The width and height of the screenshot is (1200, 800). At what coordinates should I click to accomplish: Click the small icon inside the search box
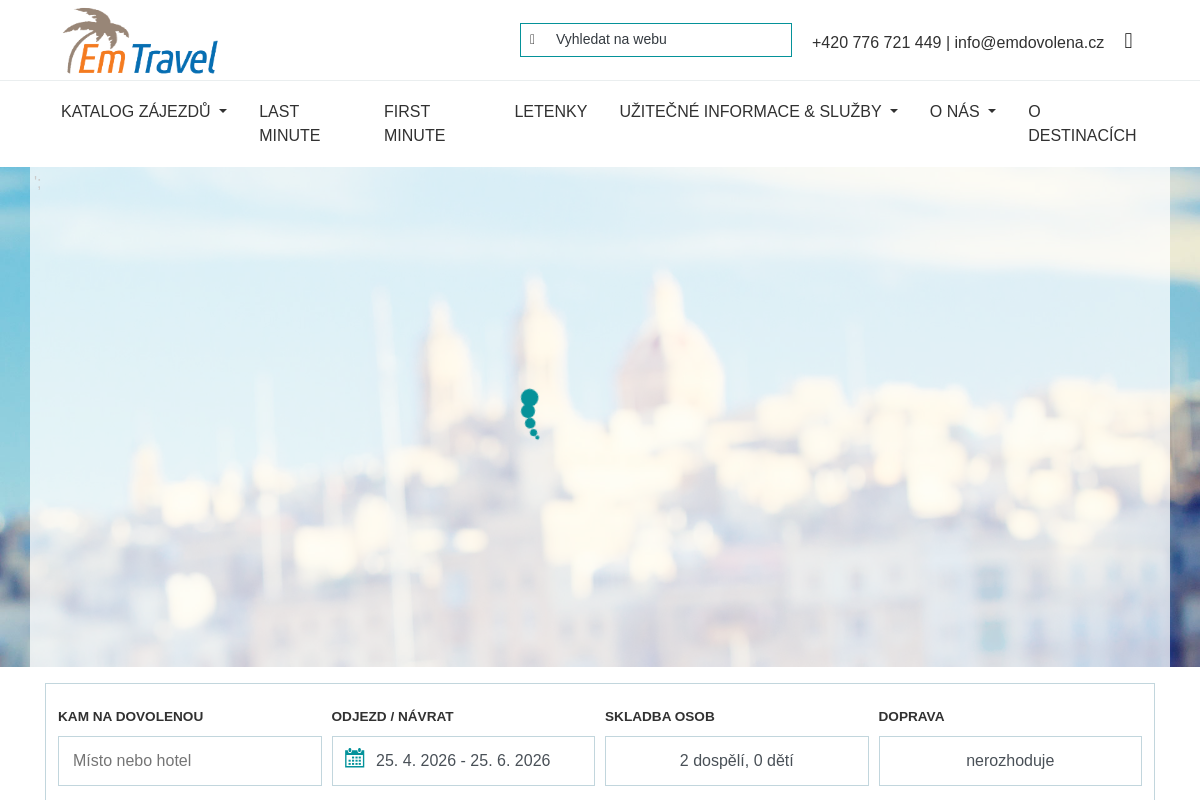tap(532, 40)
